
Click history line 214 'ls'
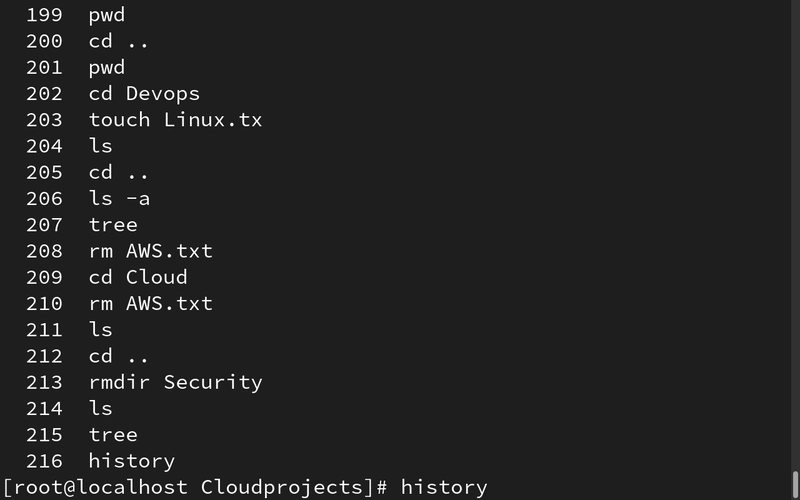(x=69, y=408)
